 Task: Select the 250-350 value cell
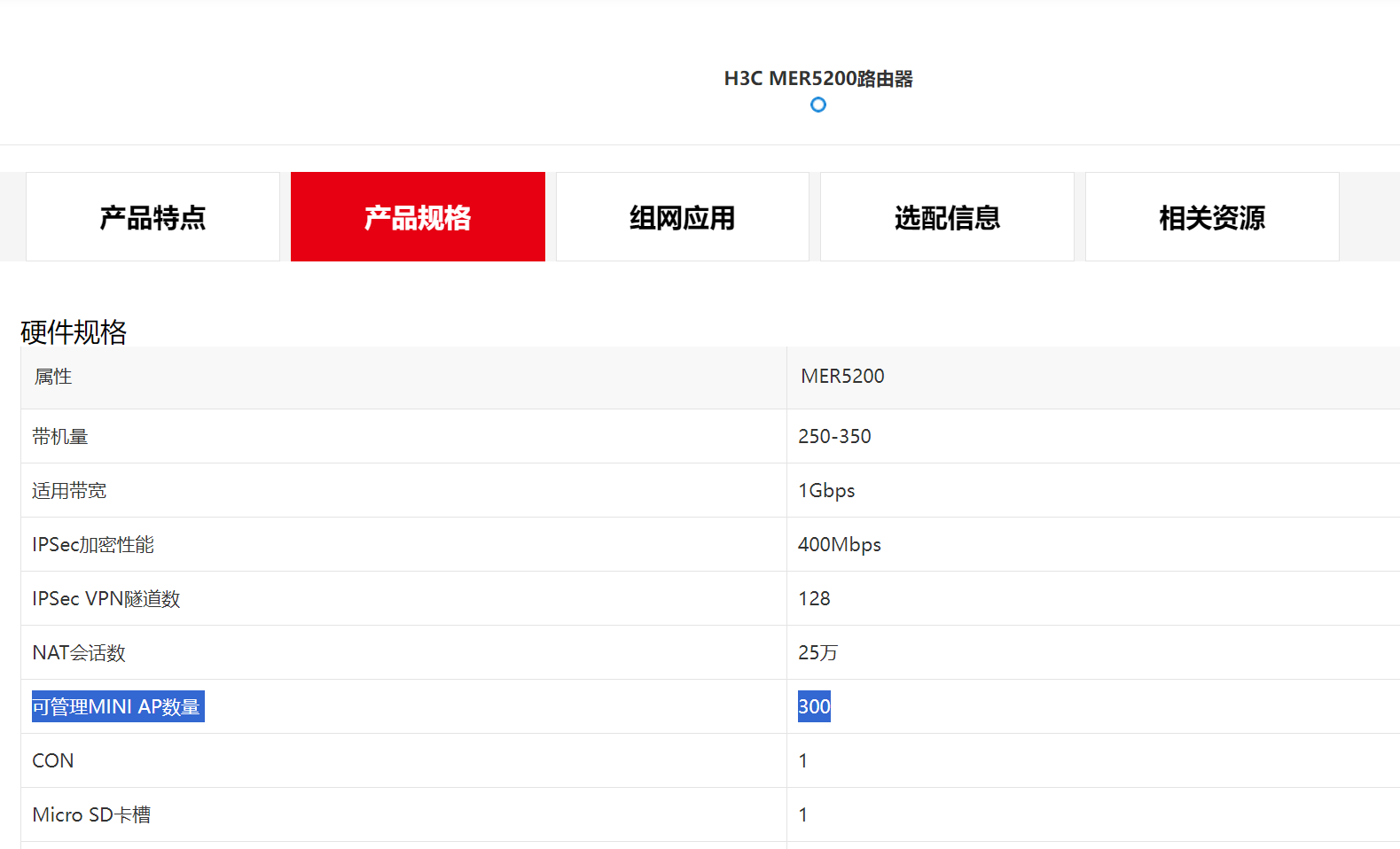click(x=834, y=437)
